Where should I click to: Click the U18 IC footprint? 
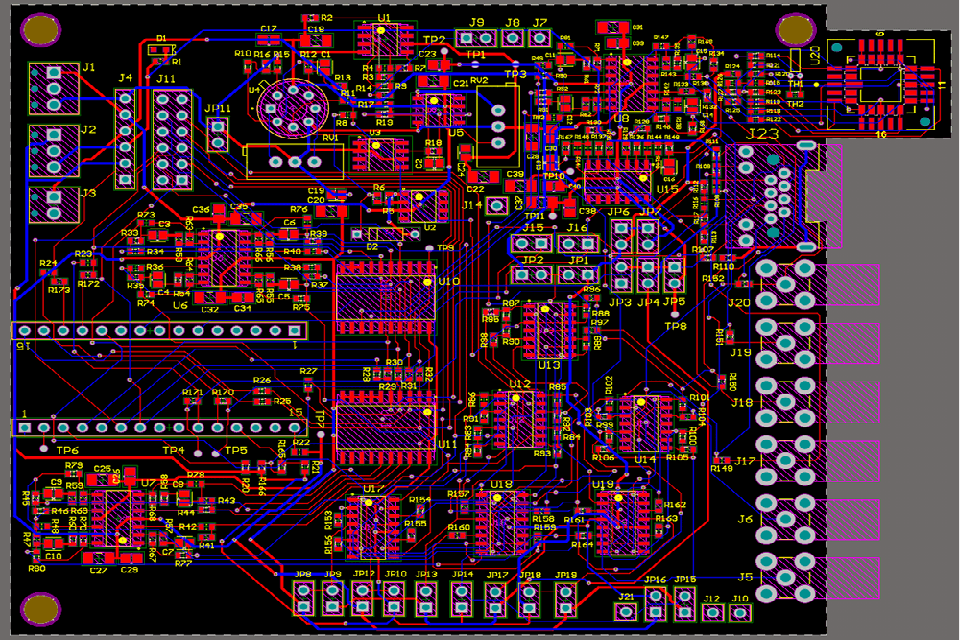(x=502, y=522)
